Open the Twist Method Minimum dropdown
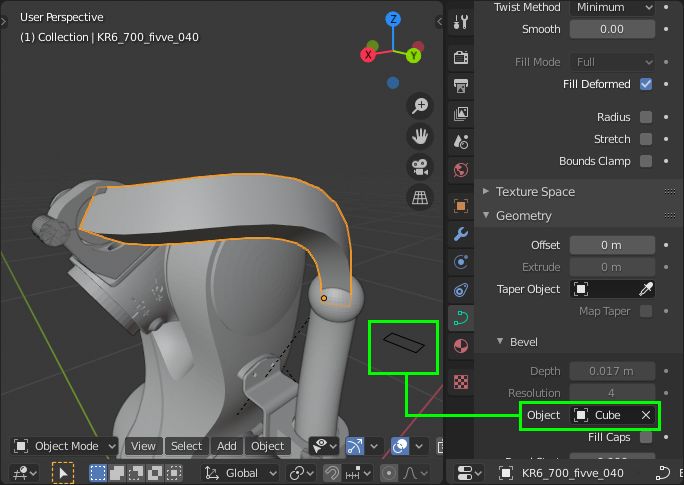Screen dimensions: 684x485 pos(612,7)
